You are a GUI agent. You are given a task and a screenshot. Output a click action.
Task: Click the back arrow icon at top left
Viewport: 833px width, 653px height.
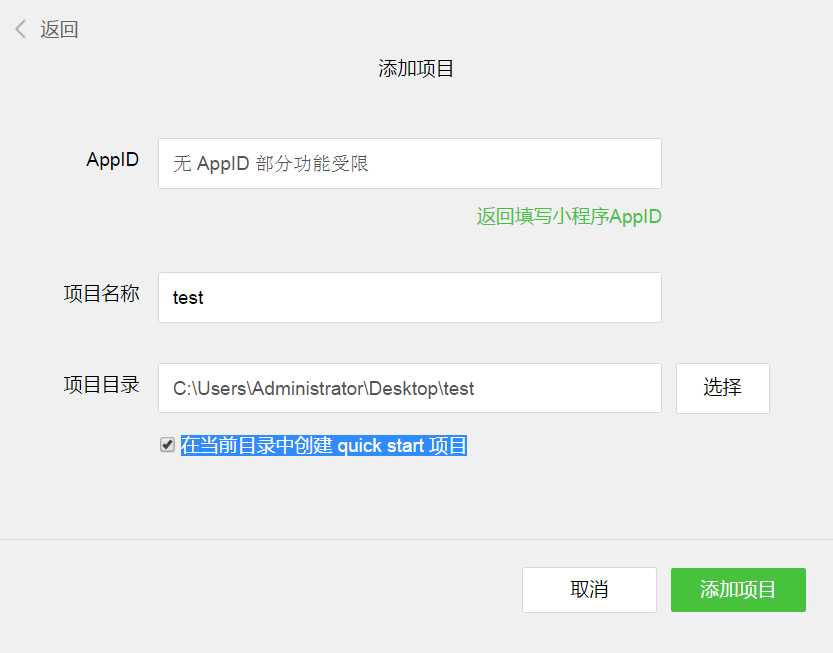point(21,30)
